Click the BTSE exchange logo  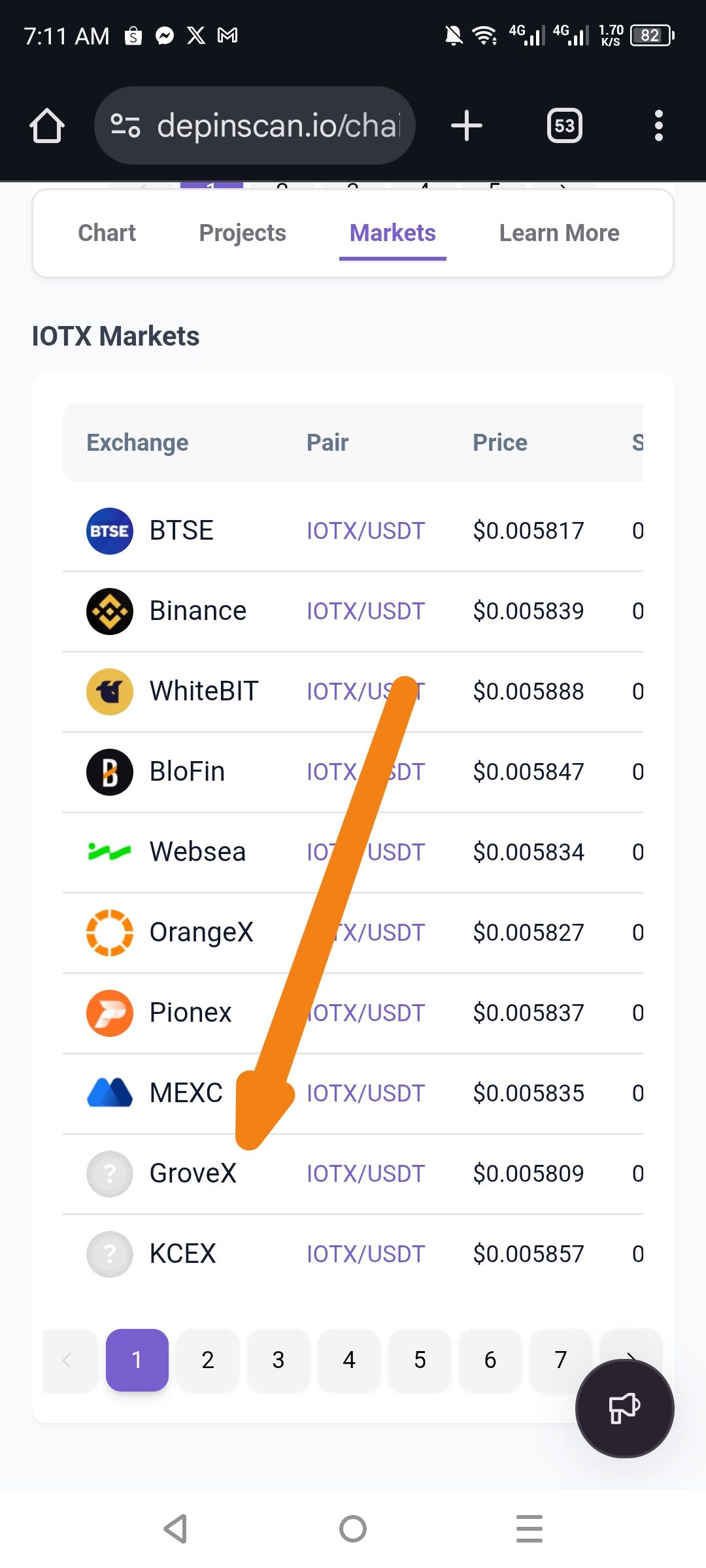(110, 531)
